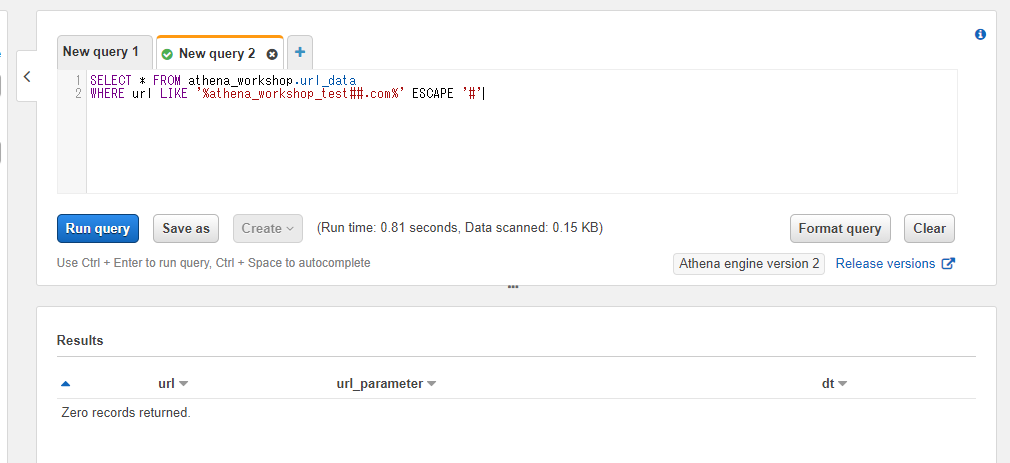1010x463 pixels.
Task: Sort results by url_parameter column
Action: click(386, 384)
